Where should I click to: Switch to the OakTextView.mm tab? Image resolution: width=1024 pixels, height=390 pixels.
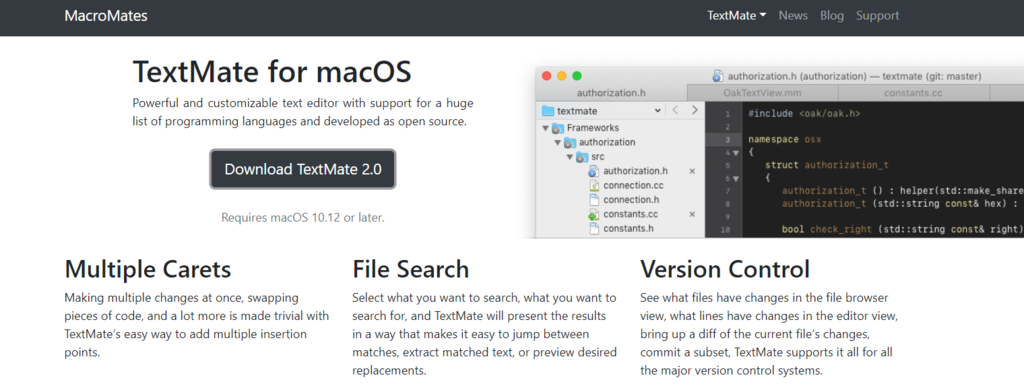pos(762,93)
